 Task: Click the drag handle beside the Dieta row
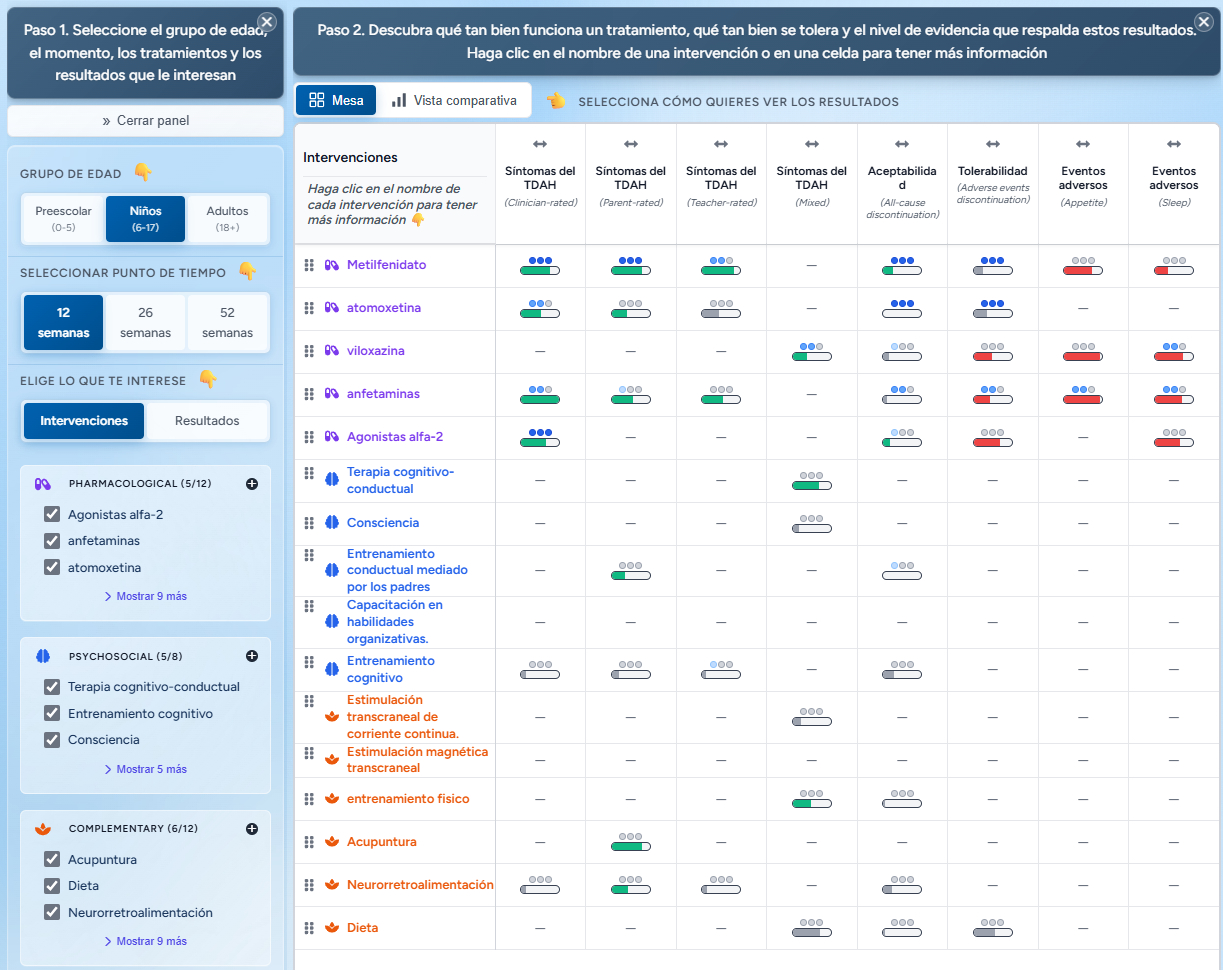tap(309, 928)
